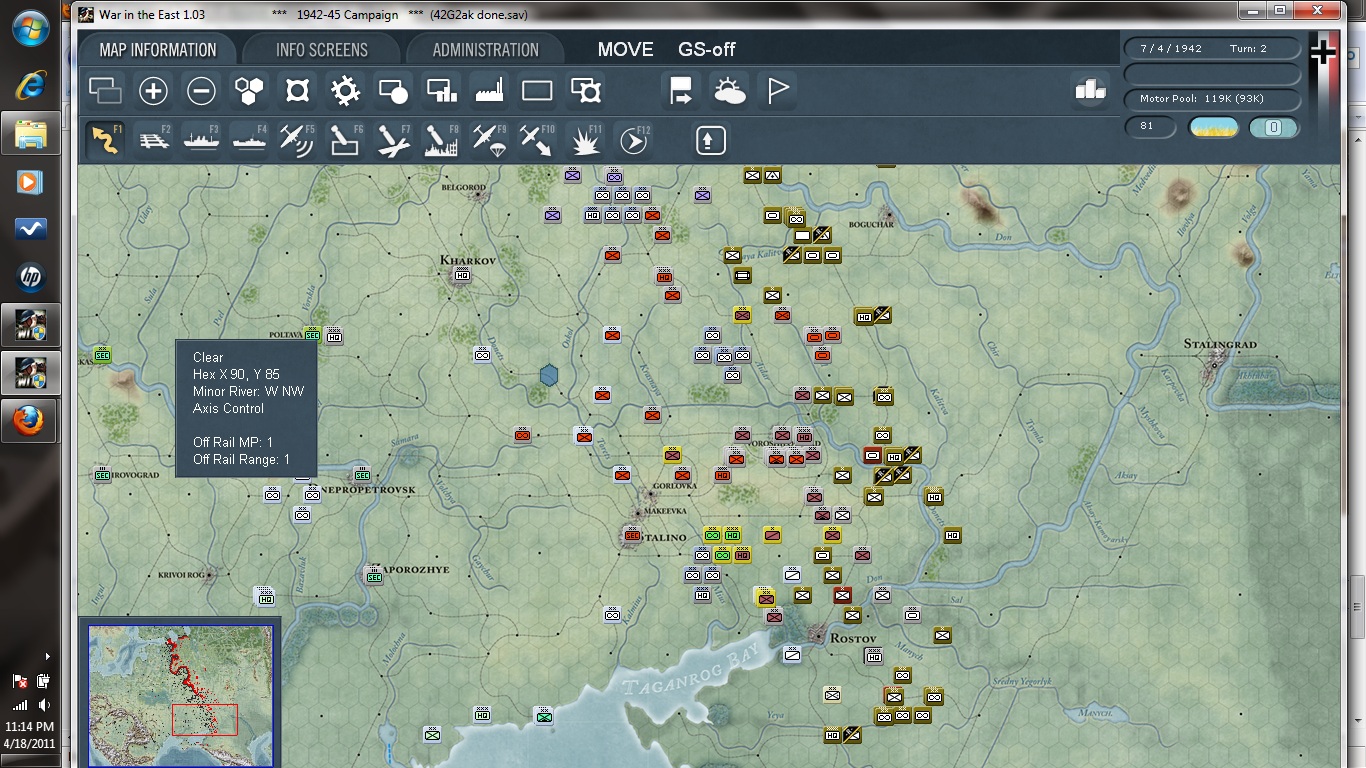Click the rectangle with fort ring icon

[x=585, y=92]
